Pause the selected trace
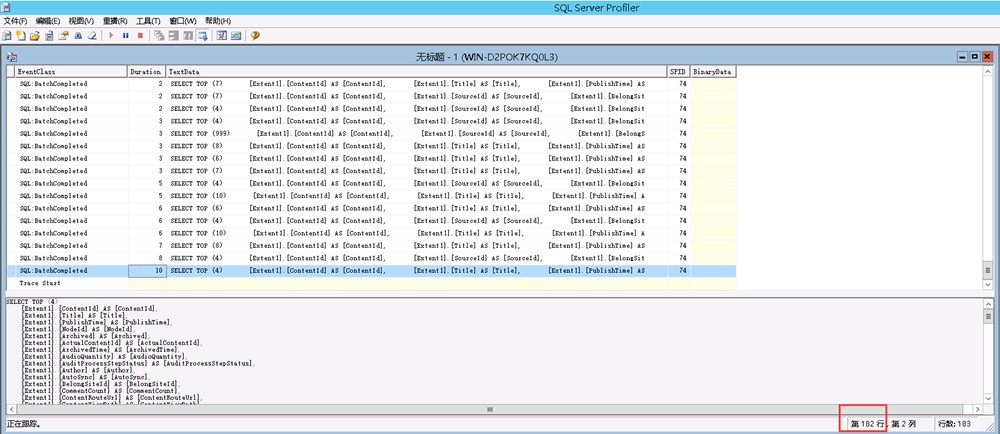Image resolution: width=1000 pixels, height=434 pixels. pyautogui.click(x=126, y=35)
